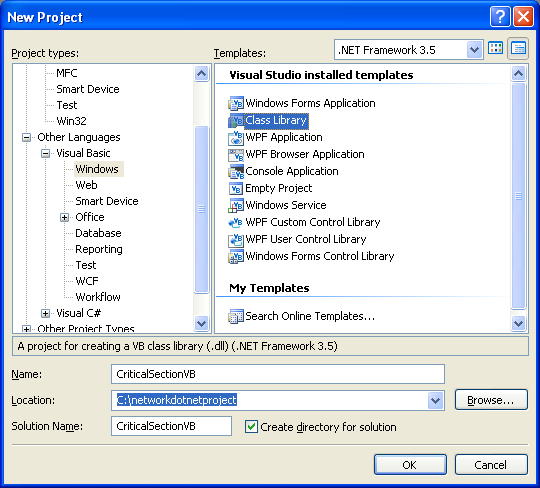Click the Solution Name input field

pyautogui.click(x=171, y=426)
